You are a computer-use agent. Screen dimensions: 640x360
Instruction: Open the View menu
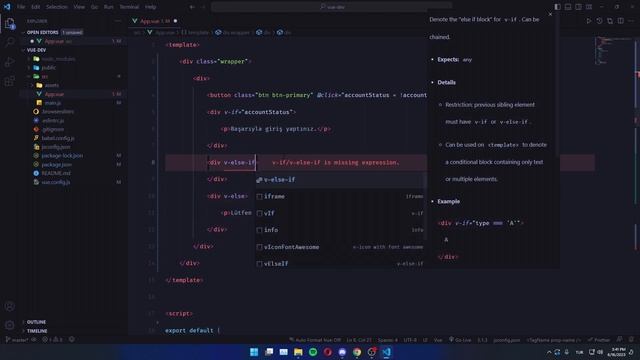click(79, 7)
